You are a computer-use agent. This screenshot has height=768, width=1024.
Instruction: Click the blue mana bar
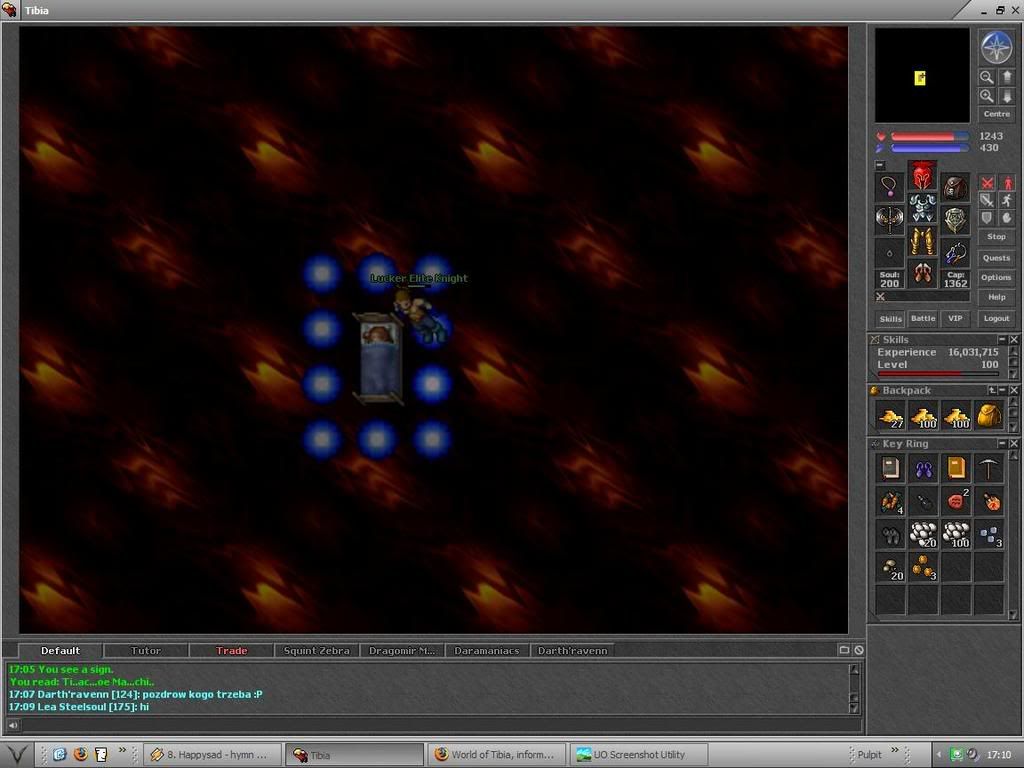tap(929, 148)
